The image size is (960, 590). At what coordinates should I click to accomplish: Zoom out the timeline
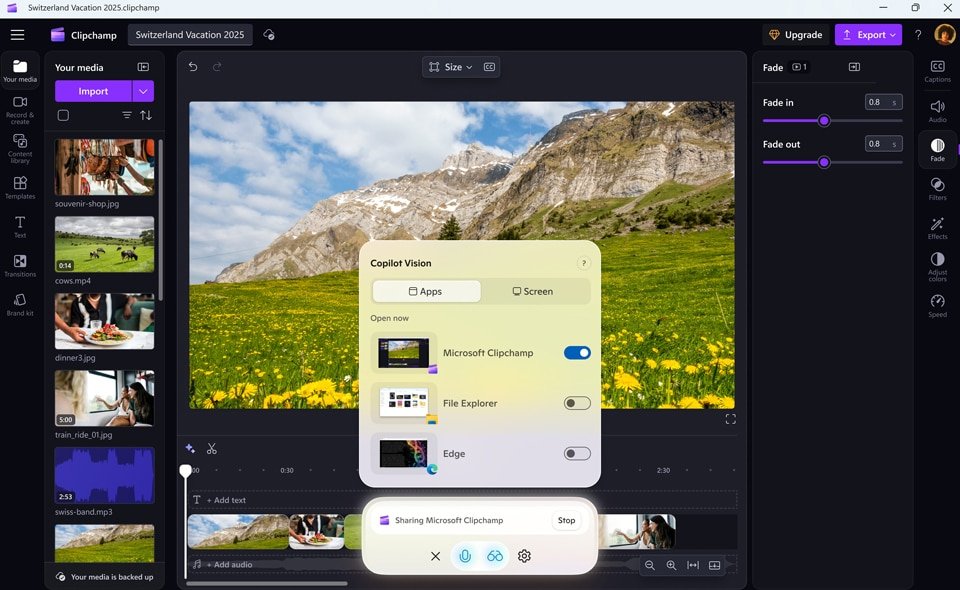pos(650,565)
